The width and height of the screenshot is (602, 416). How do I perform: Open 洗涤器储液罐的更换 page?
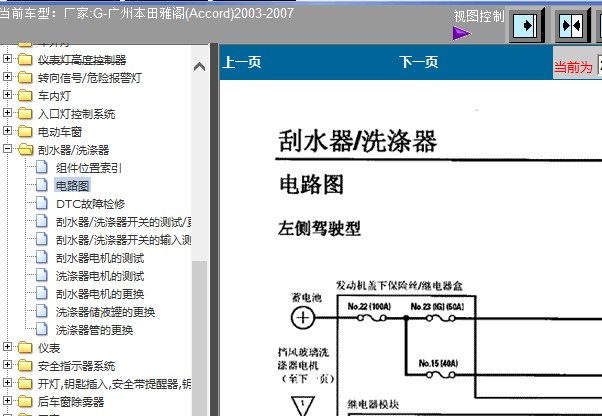(x=105, y=312)
